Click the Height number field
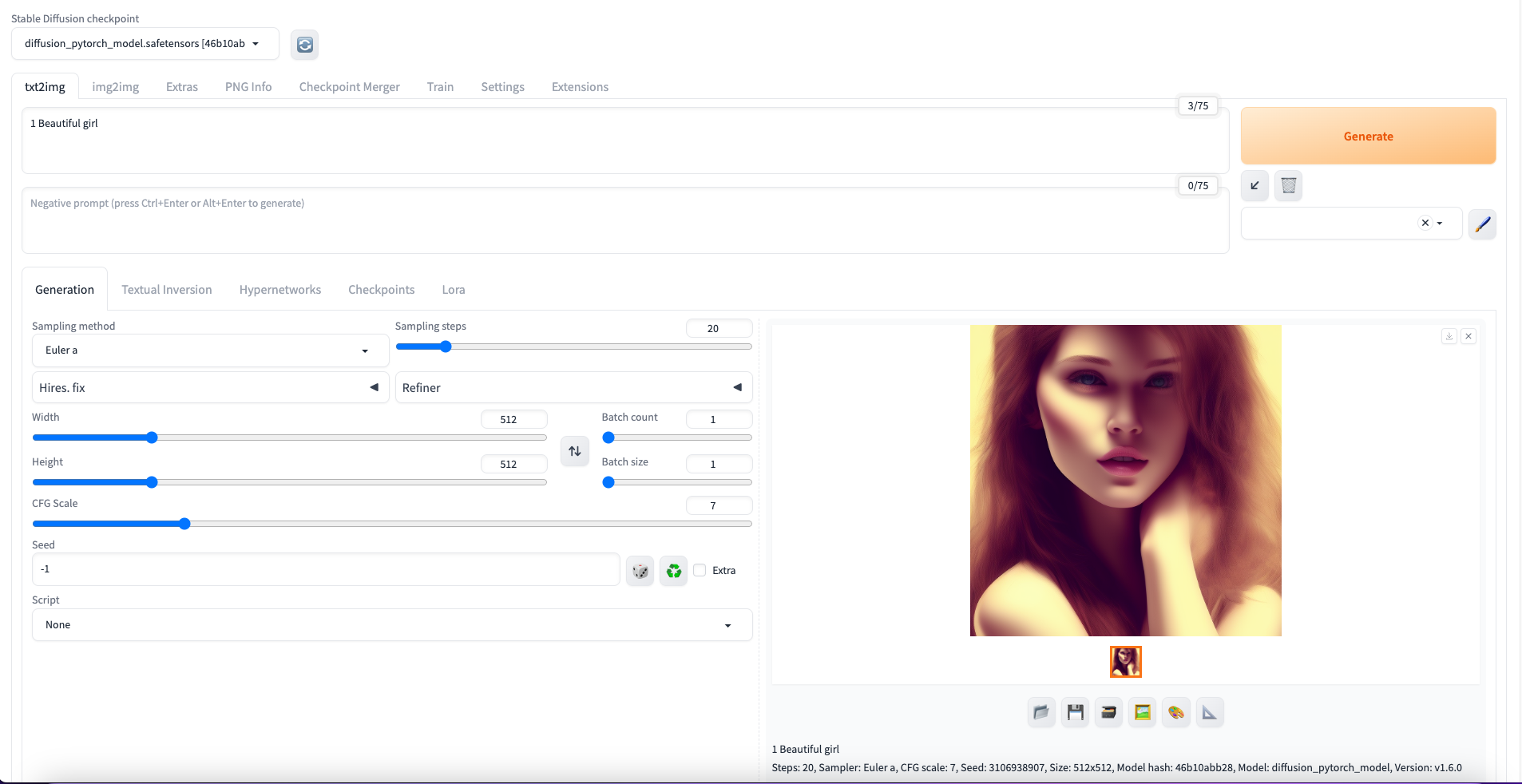 514,464
